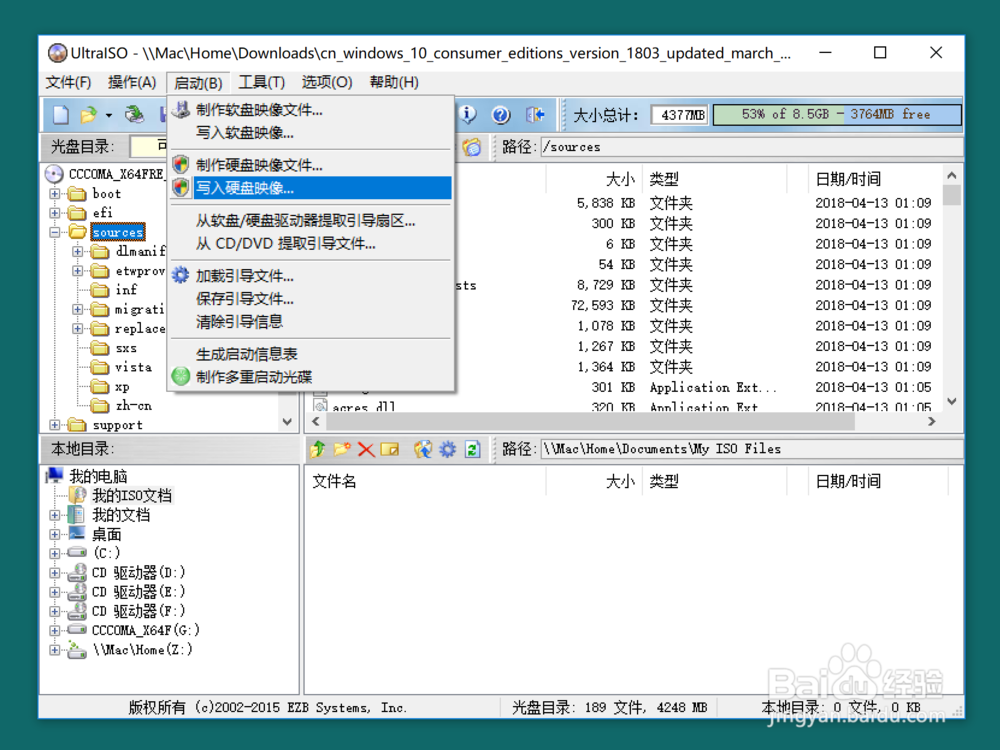
Task: Select 我的ISO文档 in local tree
Action: (131, 496)
